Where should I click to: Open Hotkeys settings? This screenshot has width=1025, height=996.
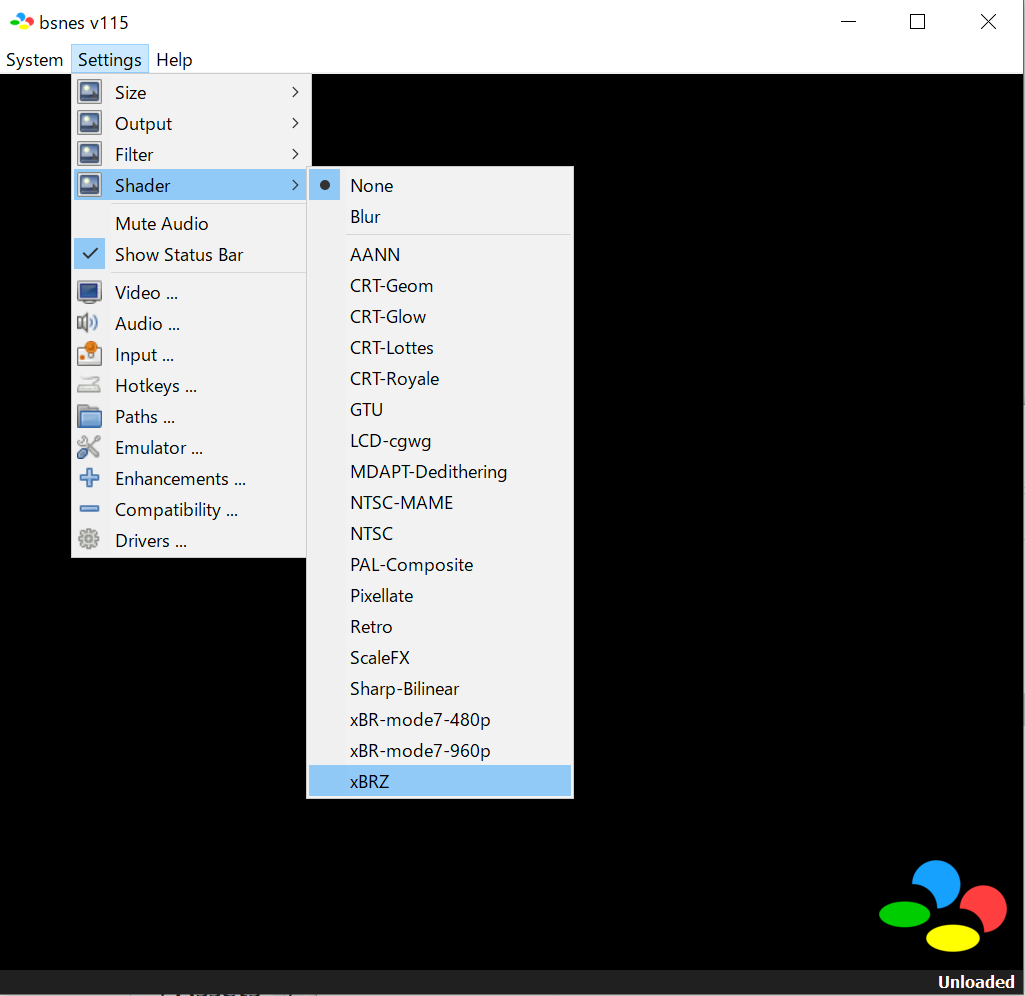click(x=190, y=386)
